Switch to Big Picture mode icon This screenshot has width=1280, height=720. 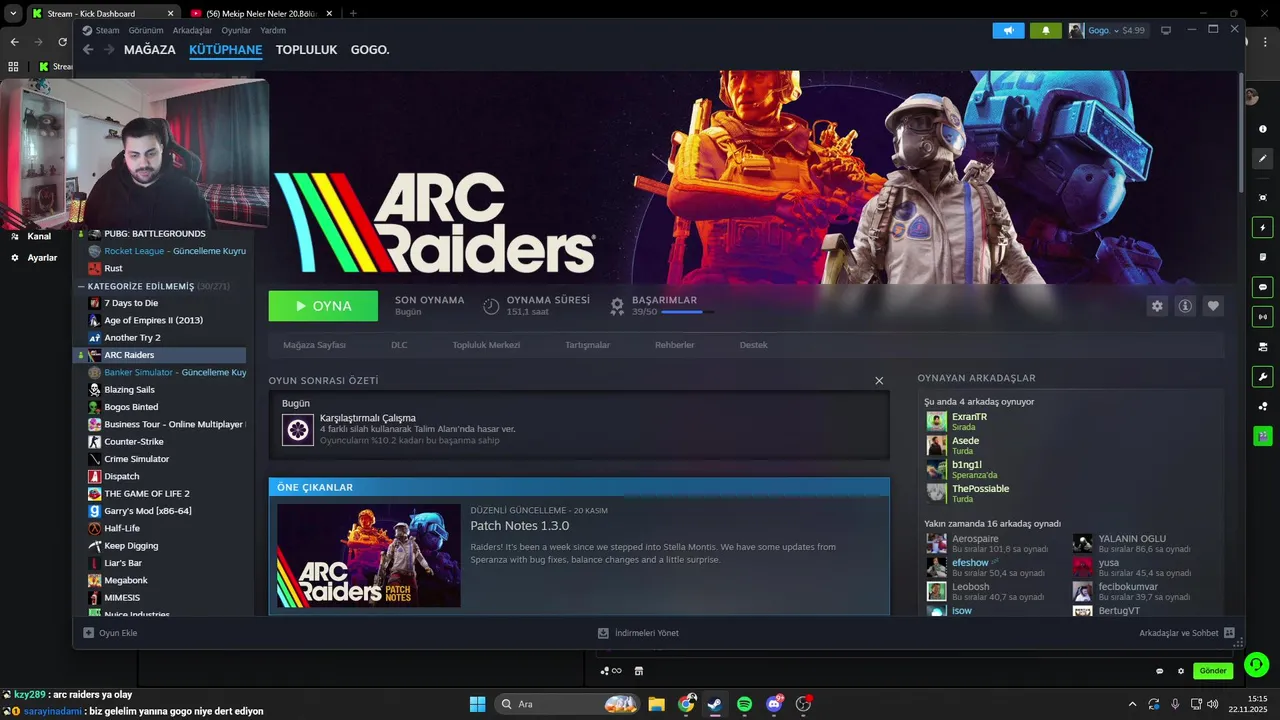click(1166, 30)
